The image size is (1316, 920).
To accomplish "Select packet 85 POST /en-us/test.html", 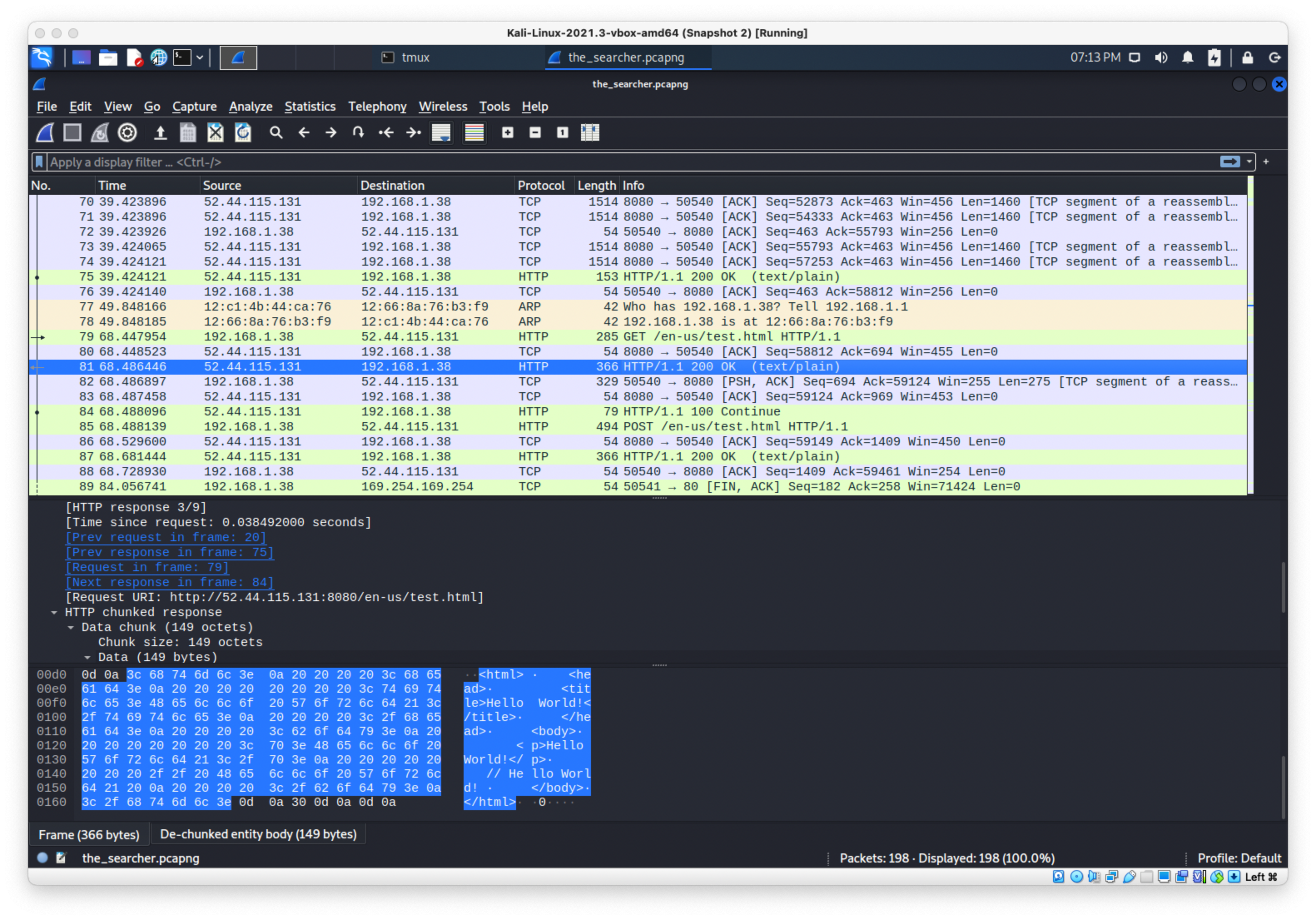I will [x=638, y=426].
